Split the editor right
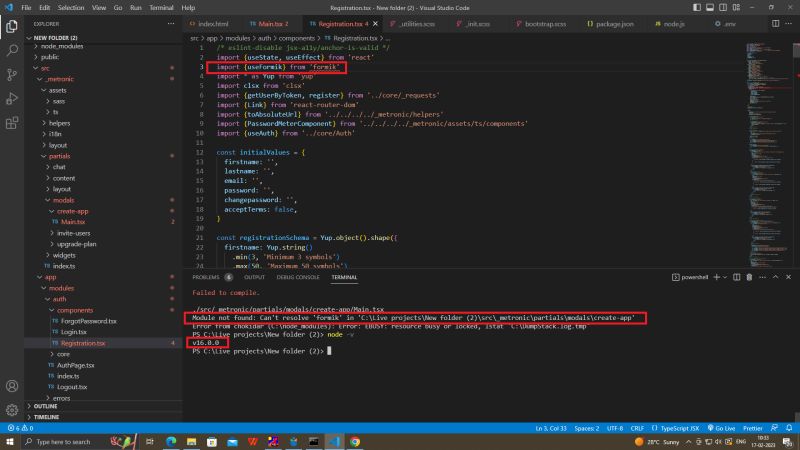The width and height of the screenshot is (800, 450). tap(776, 23)
